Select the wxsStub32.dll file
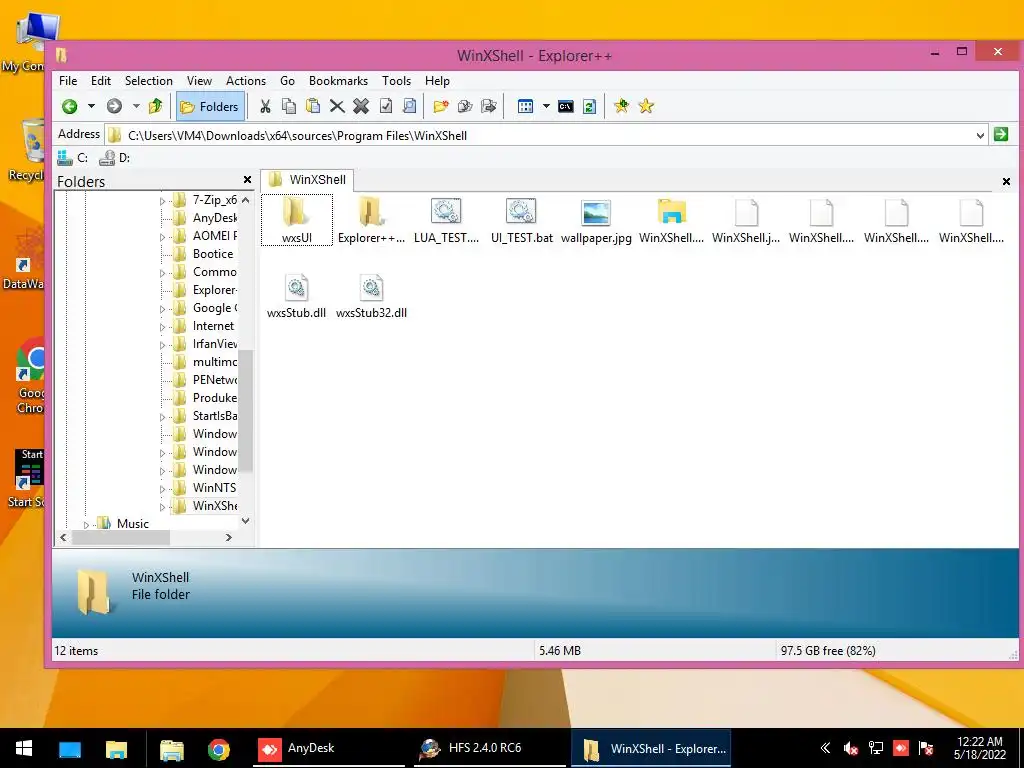Image resolution: width=1024 pixels, height=768 pixels. click(x=371, y=296)
